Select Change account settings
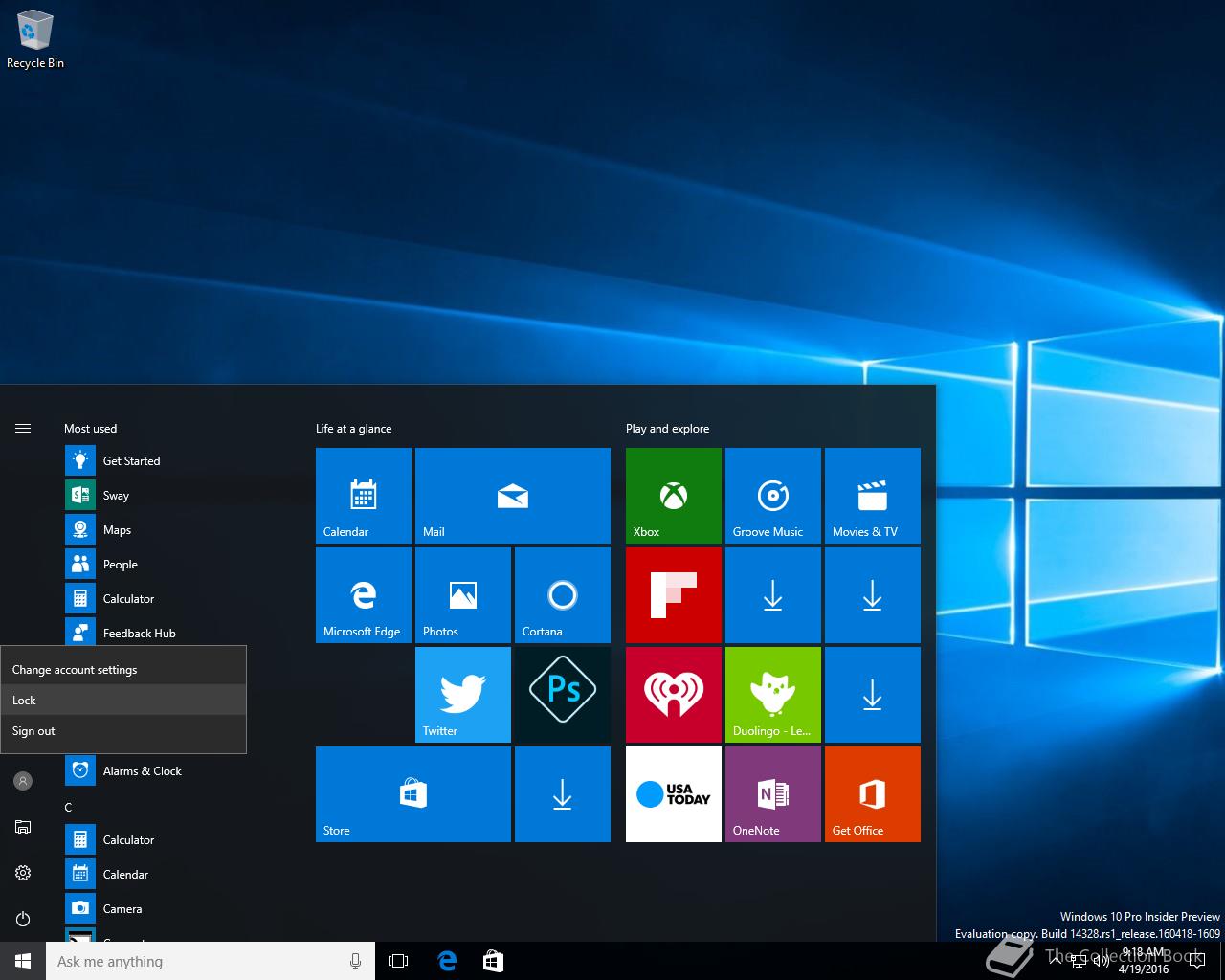Image resolution: width=1225 pixels, height=980 pixels. [123, 669]
